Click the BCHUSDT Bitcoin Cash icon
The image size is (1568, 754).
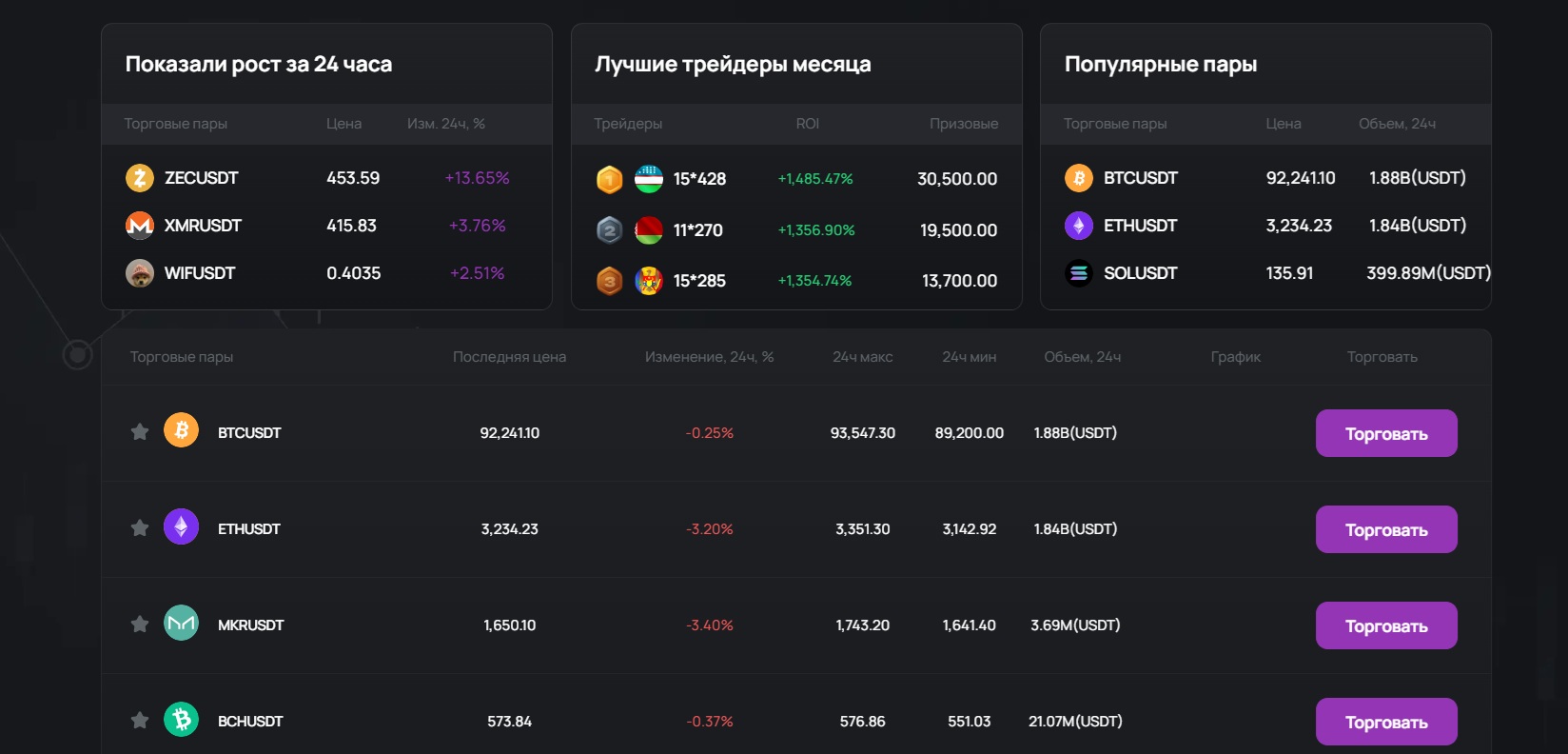[181, 720]
